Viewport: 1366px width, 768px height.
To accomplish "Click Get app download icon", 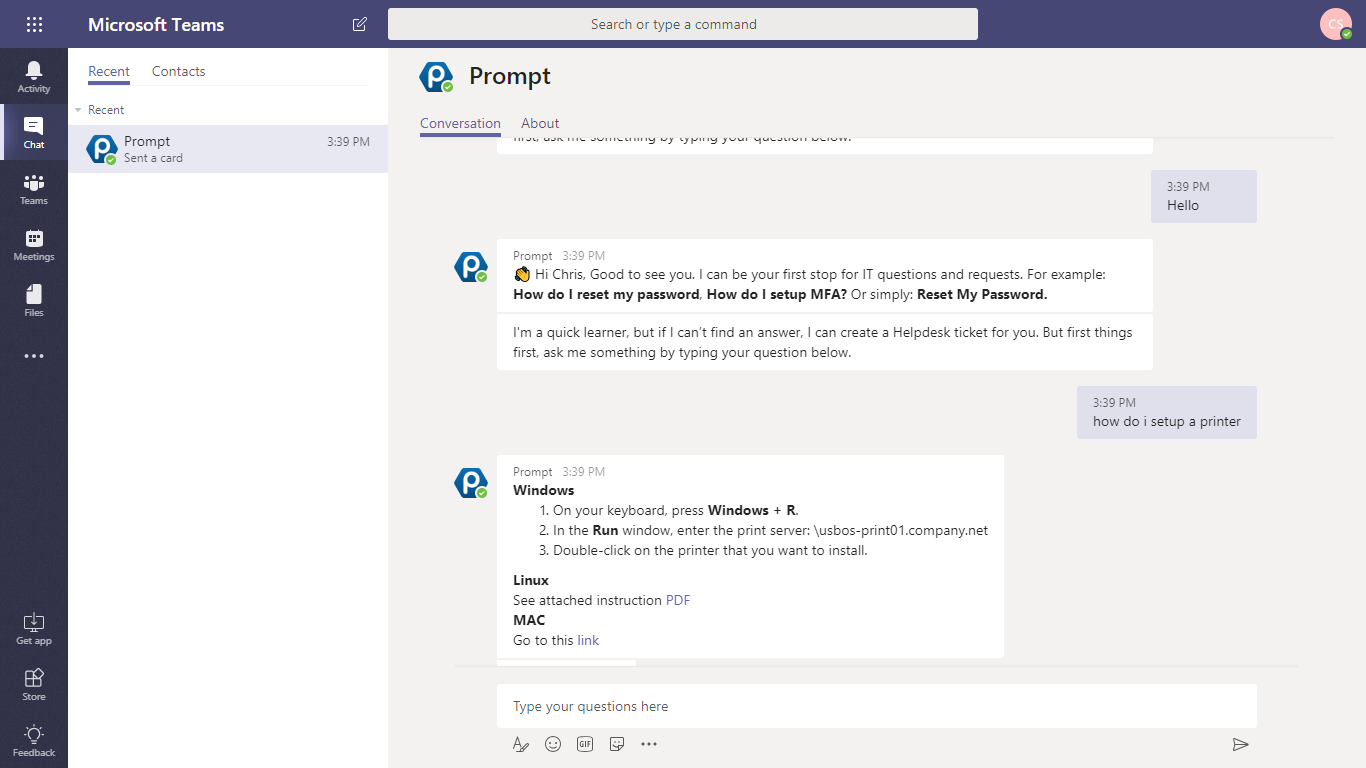I will [34, 628].
